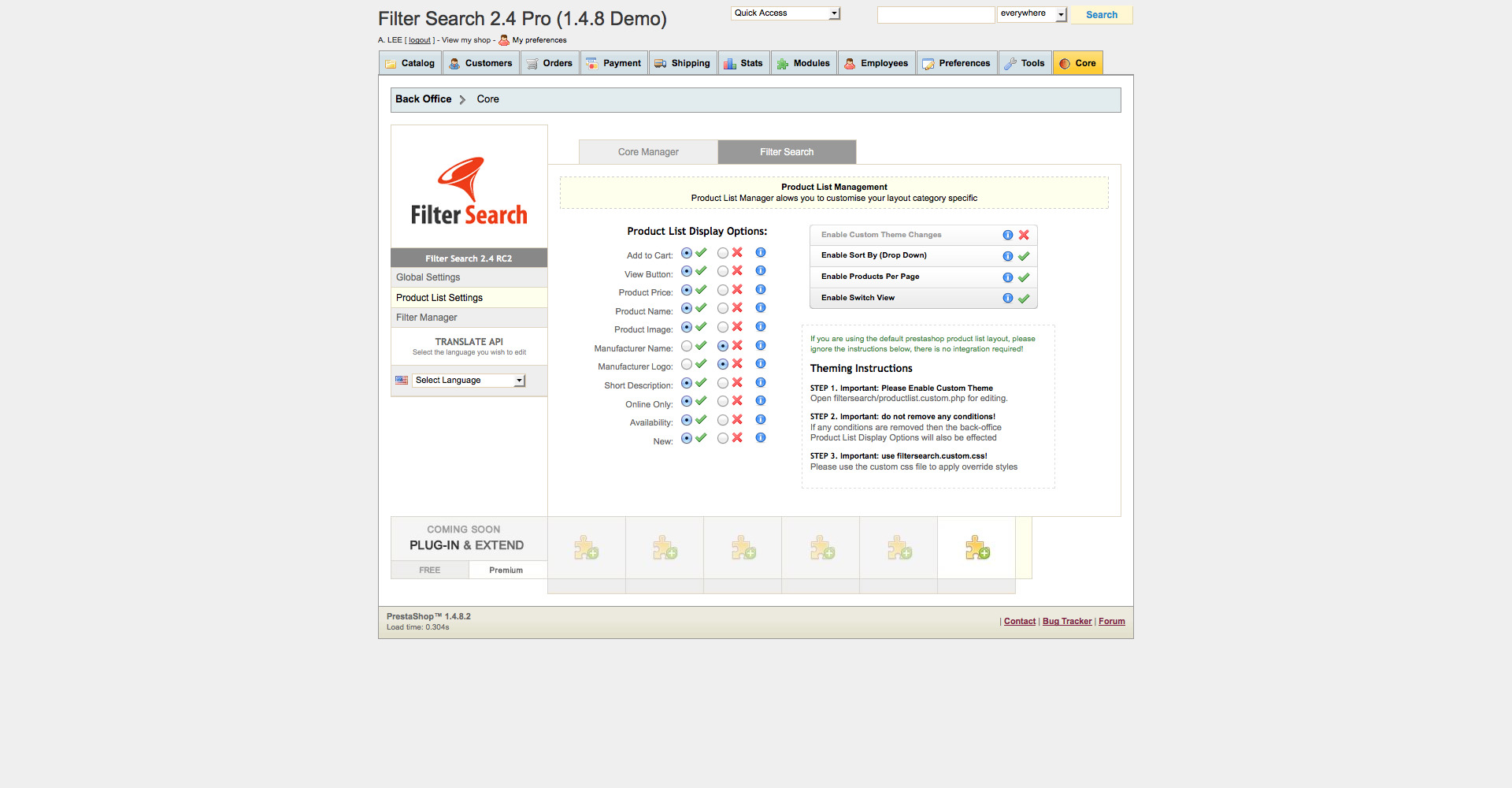Viewport: 1512px width, 788px height.
Task: Disable Product Price radio option
Action: 723,290
